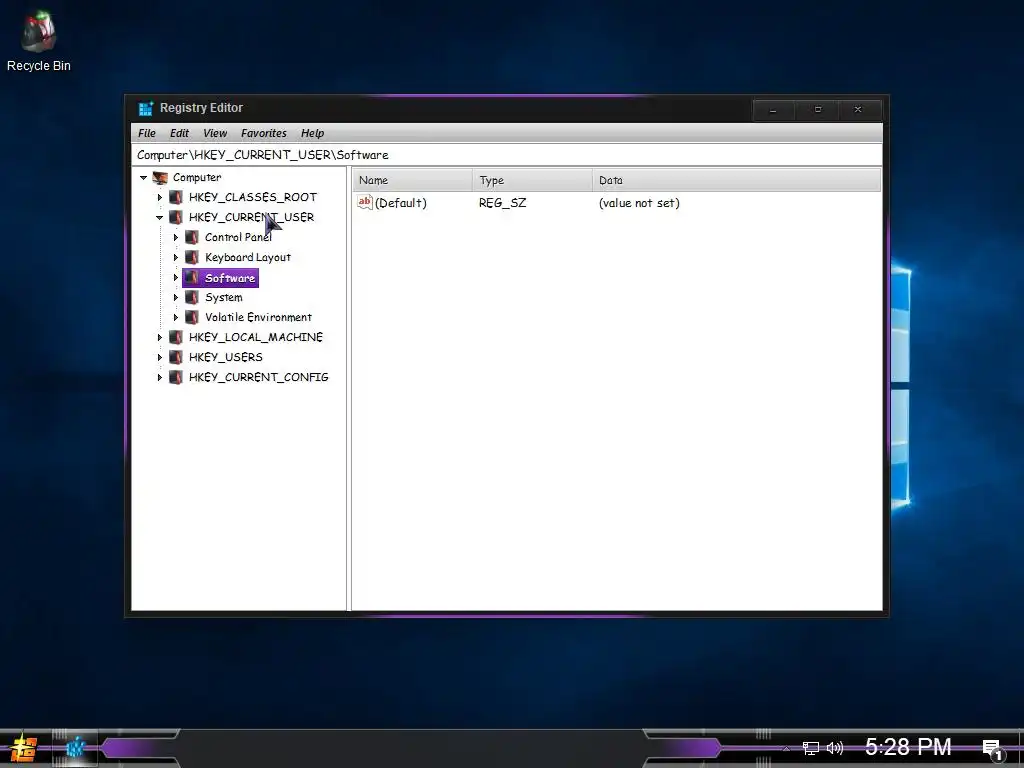The width and height of the screenshot is (1024, 768).
Task: Expand the Control Panel key
Action: click(176, 238)
